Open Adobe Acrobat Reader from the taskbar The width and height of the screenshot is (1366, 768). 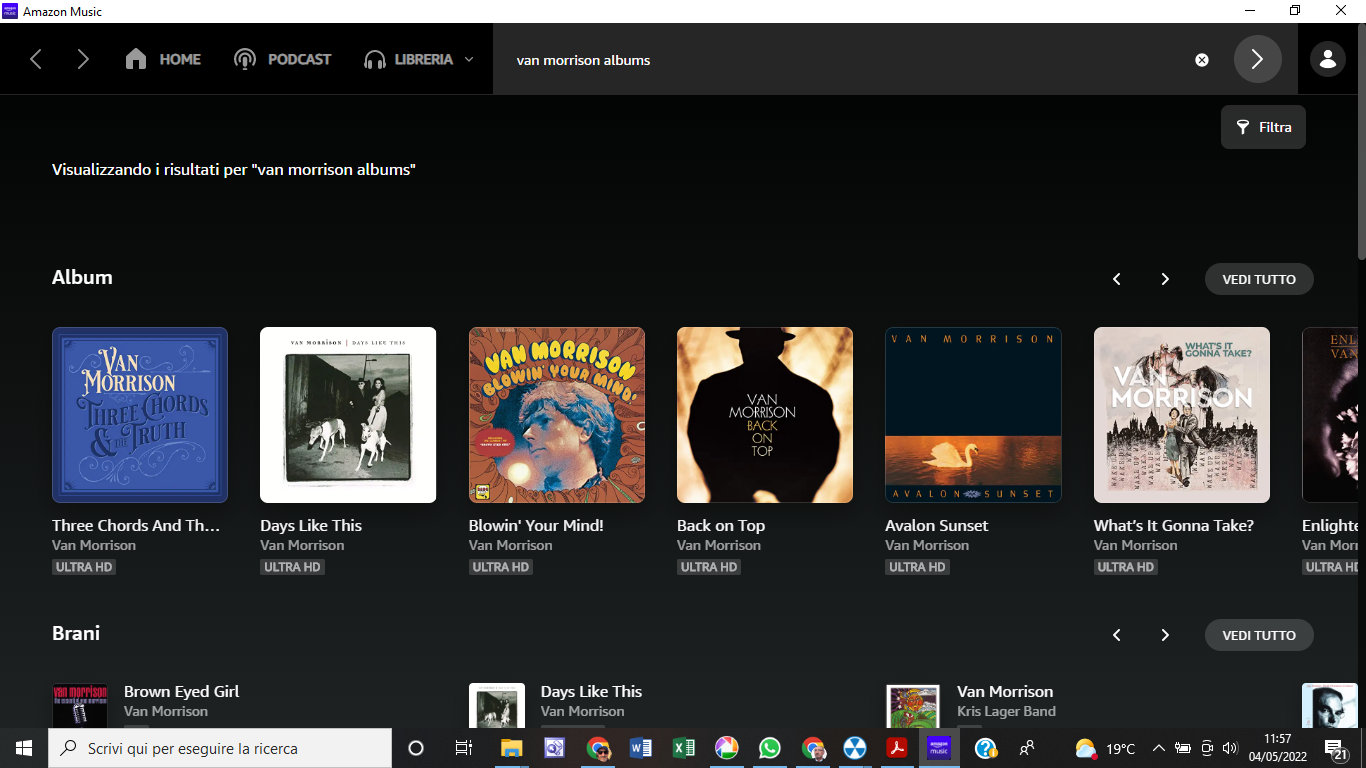pyautogui.click(x=896, y=748)
